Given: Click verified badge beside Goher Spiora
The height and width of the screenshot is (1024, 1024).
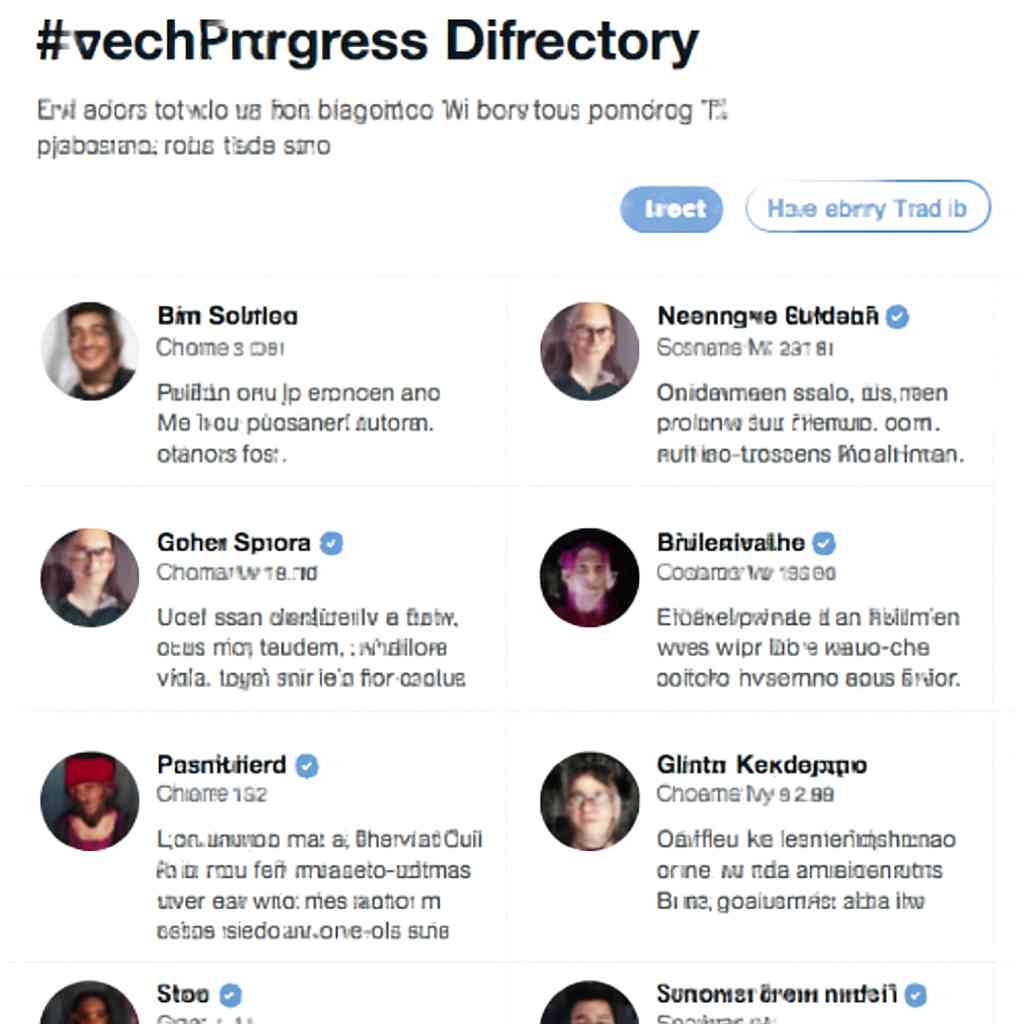Looking at the screenshot, I should 331,543.
